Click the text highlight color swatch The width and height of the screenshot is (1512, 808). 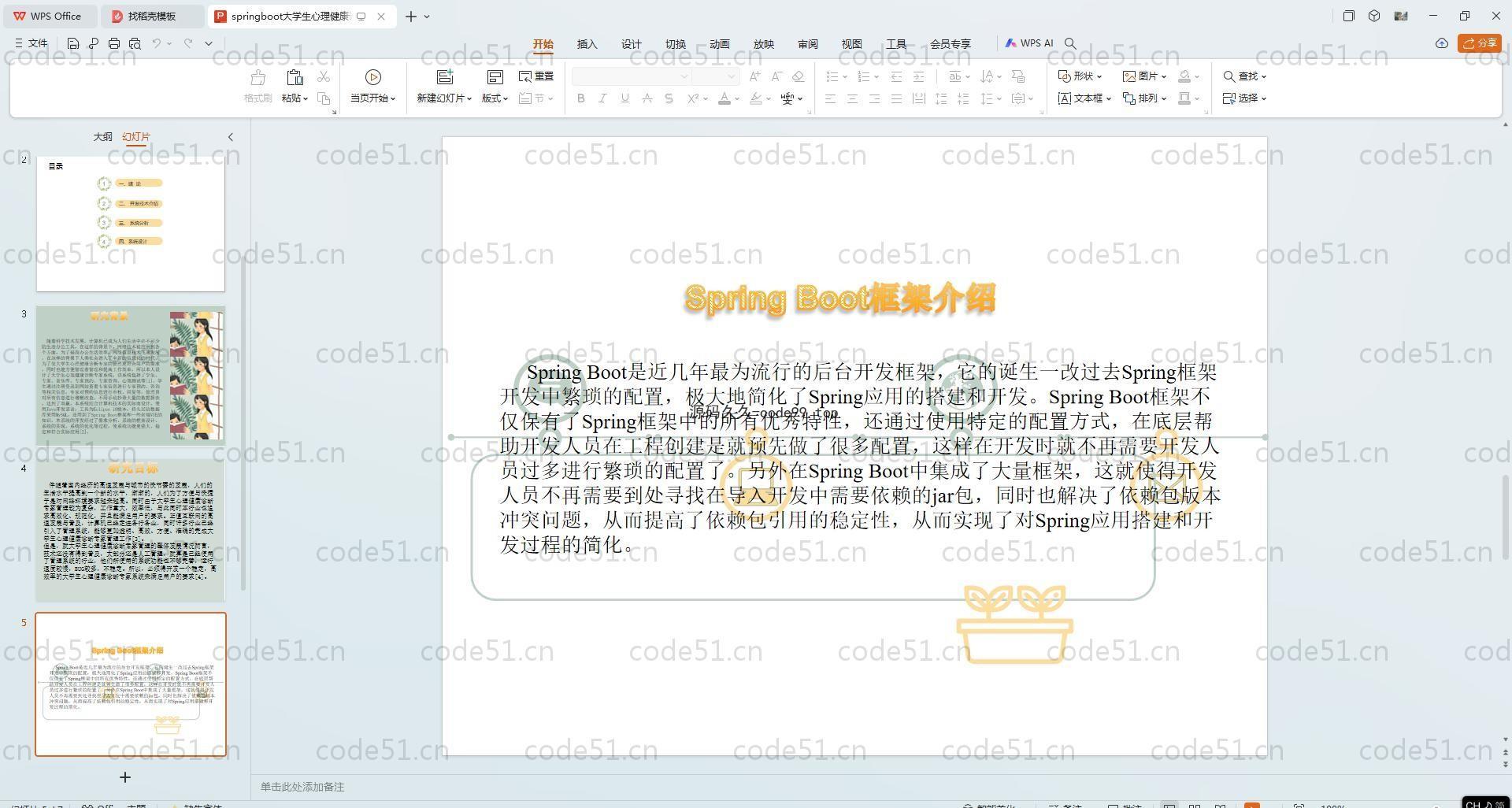pyautogui.click(x=756, y=98)
